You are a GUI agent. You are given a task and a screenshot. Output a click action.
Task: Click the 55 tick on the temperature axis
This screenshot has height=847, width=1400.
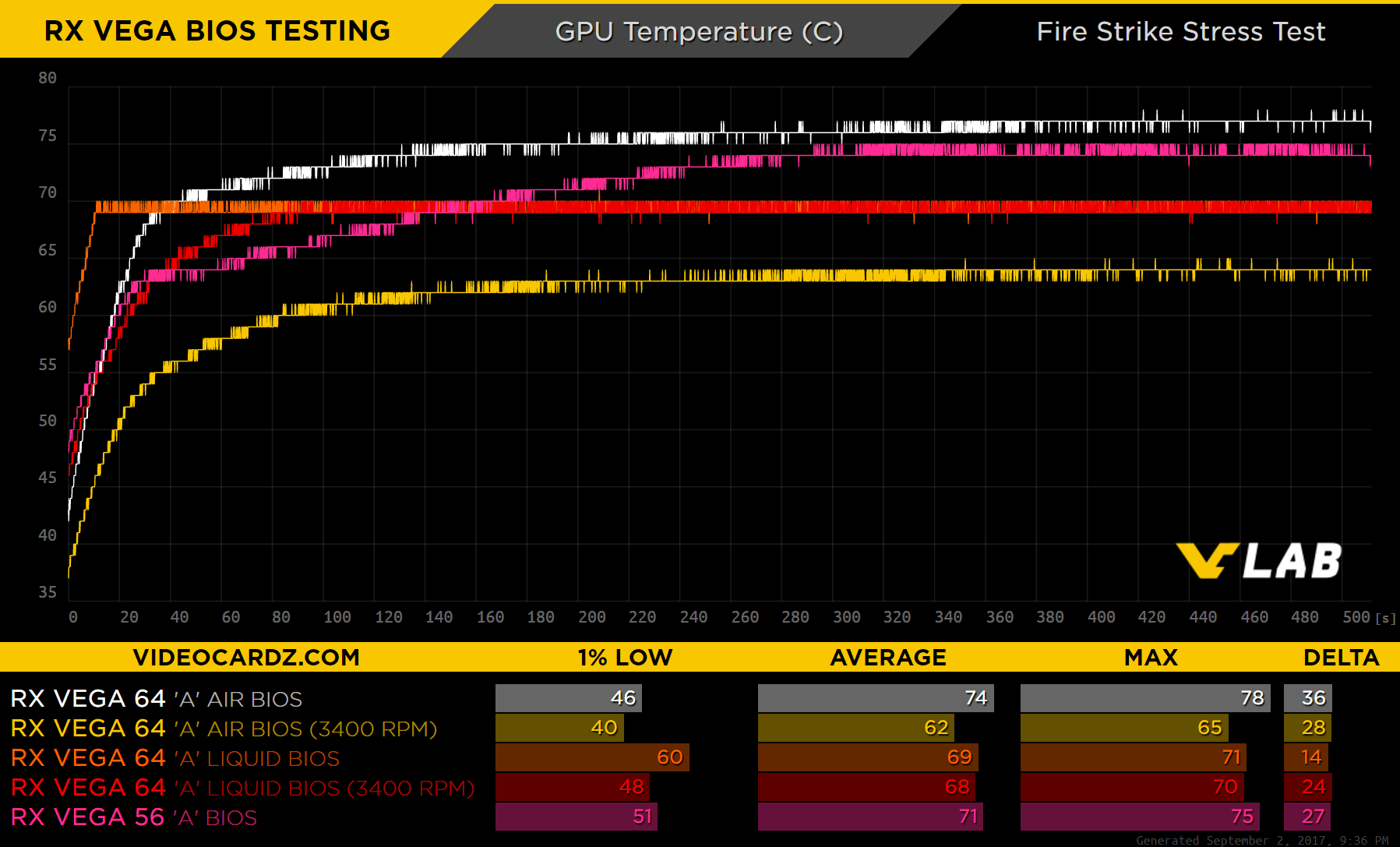click(48, 365)
